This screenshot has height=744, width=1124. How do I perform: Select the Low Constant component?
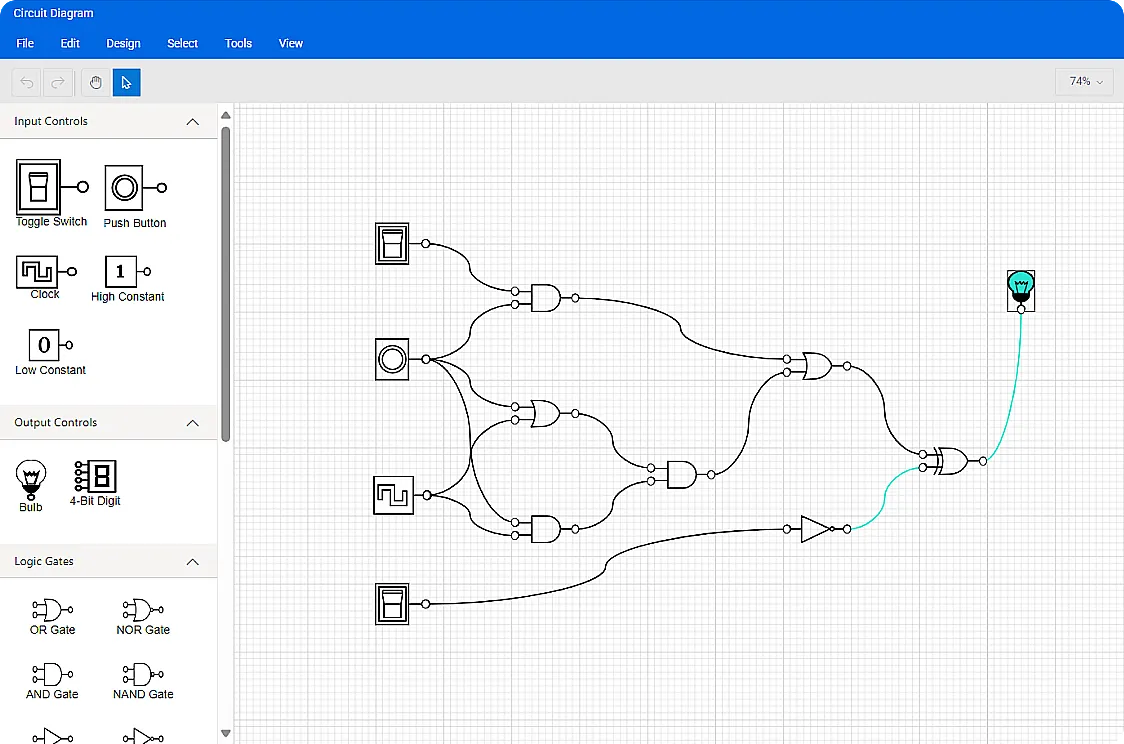(44, 346)
